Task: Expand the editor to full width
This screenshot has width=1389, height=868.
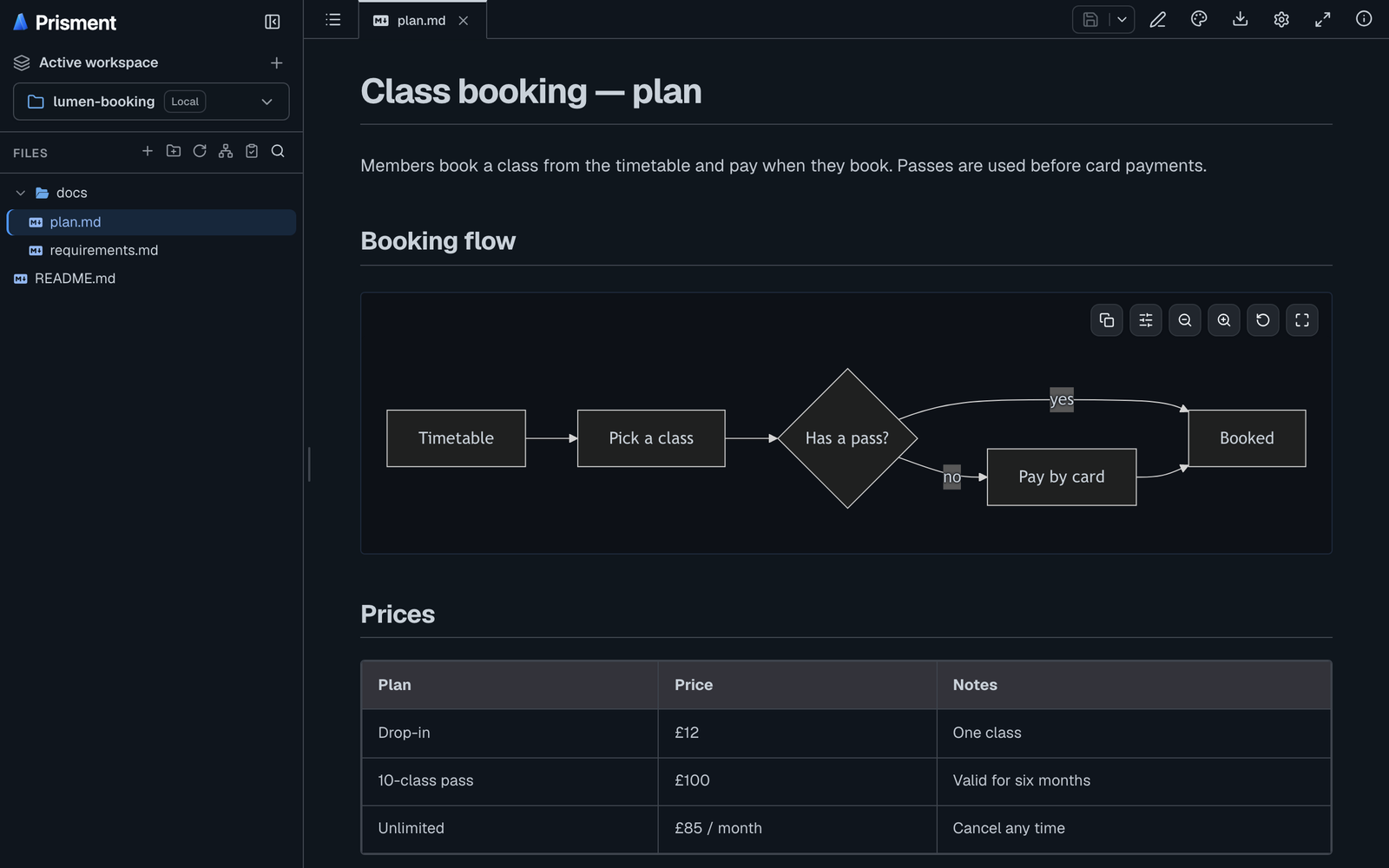Action: [x=1322, y=20]
